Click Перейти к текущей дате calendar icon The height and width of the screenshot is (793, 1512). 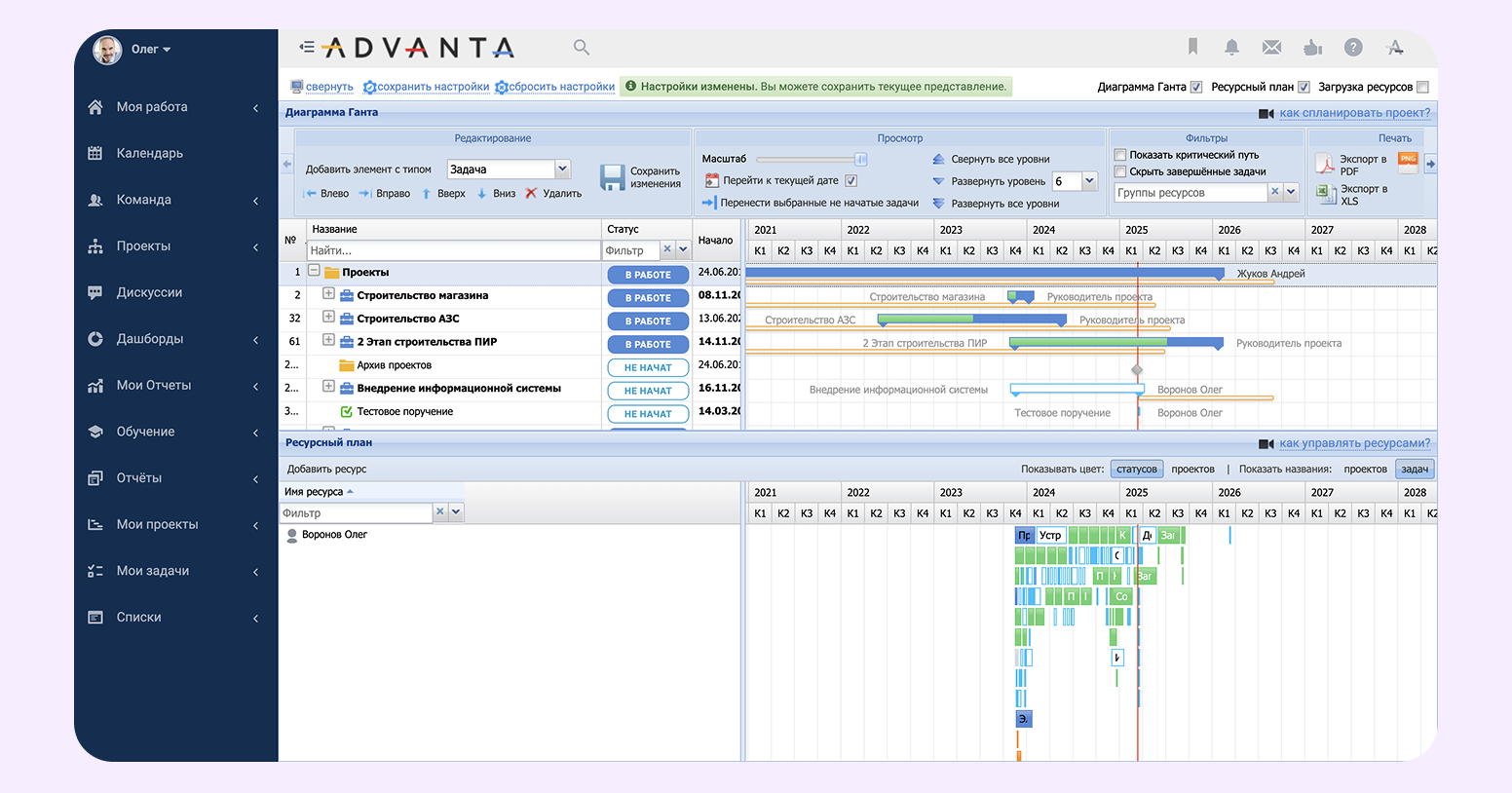coord(712,180)
